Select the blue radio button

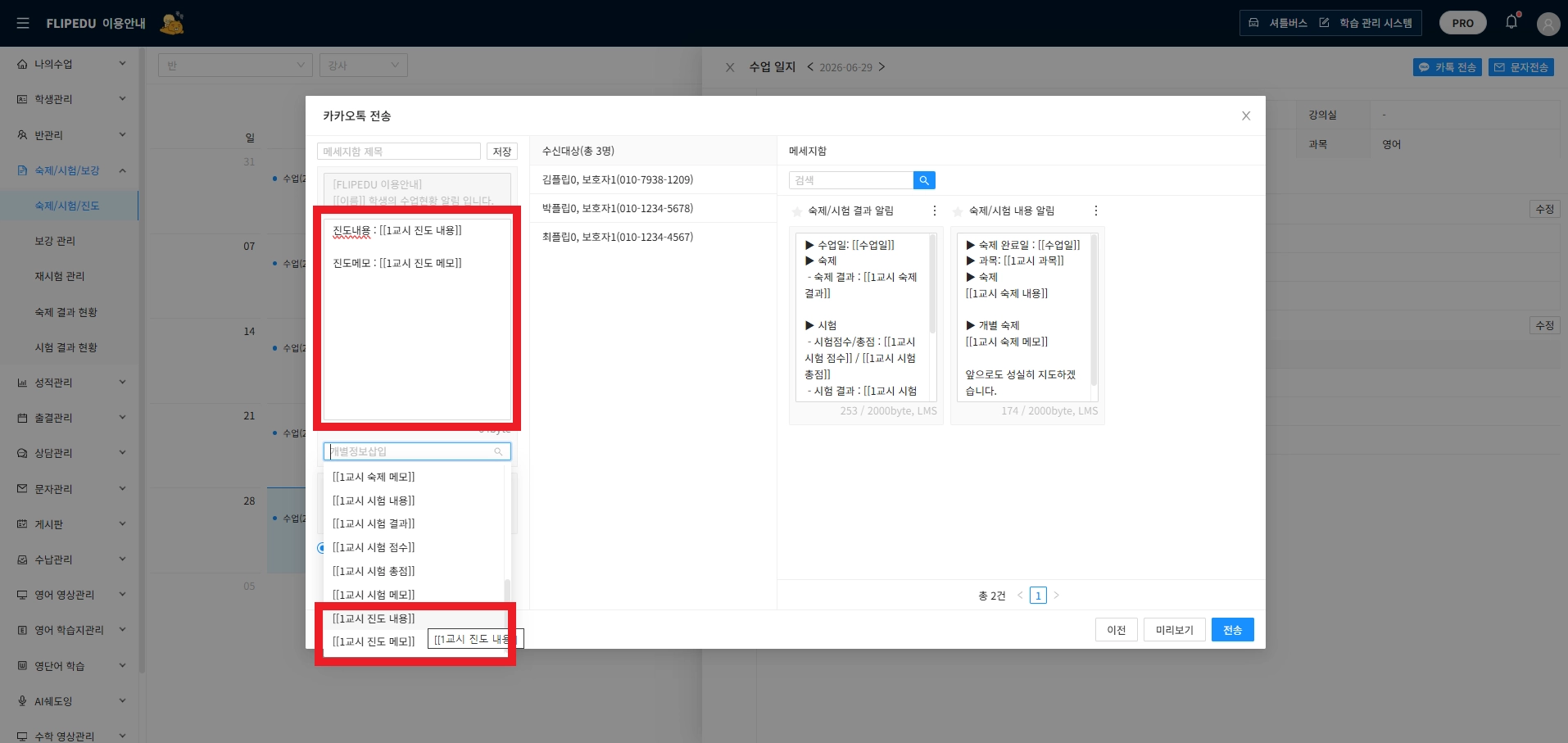(x=321, y=548)
